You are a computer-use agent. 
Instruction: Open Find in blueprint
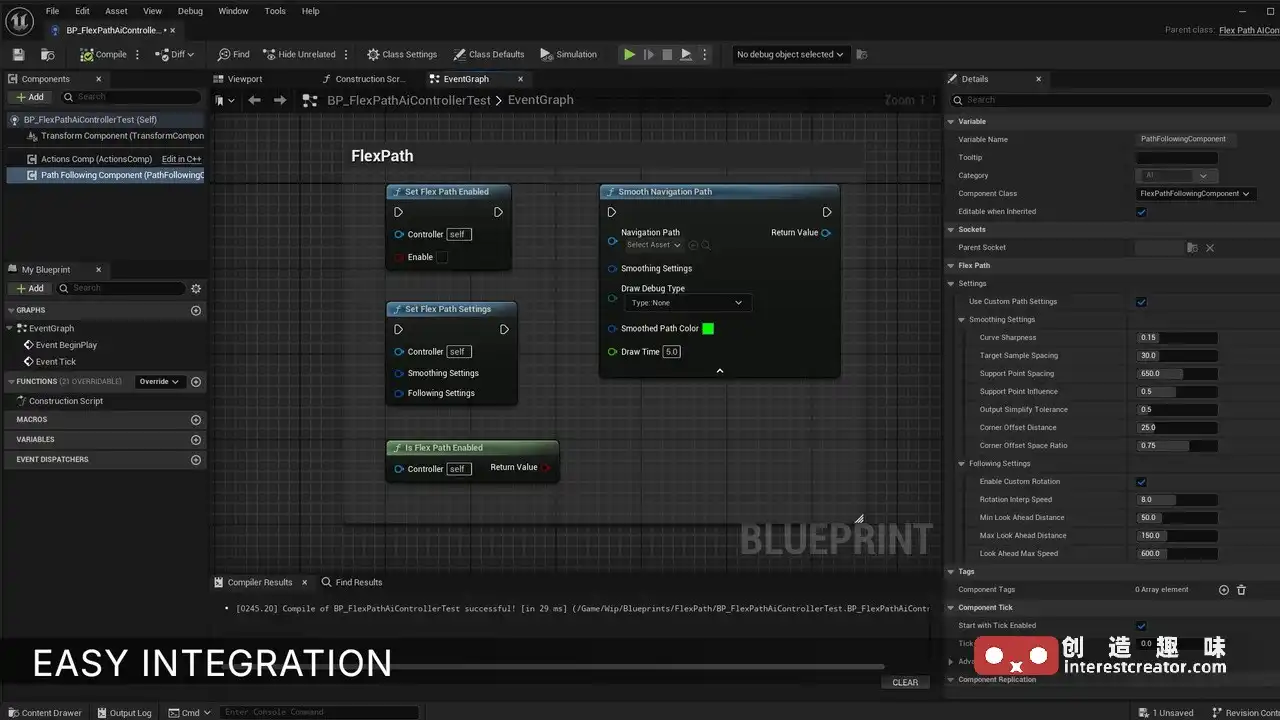tap(234, 54)
